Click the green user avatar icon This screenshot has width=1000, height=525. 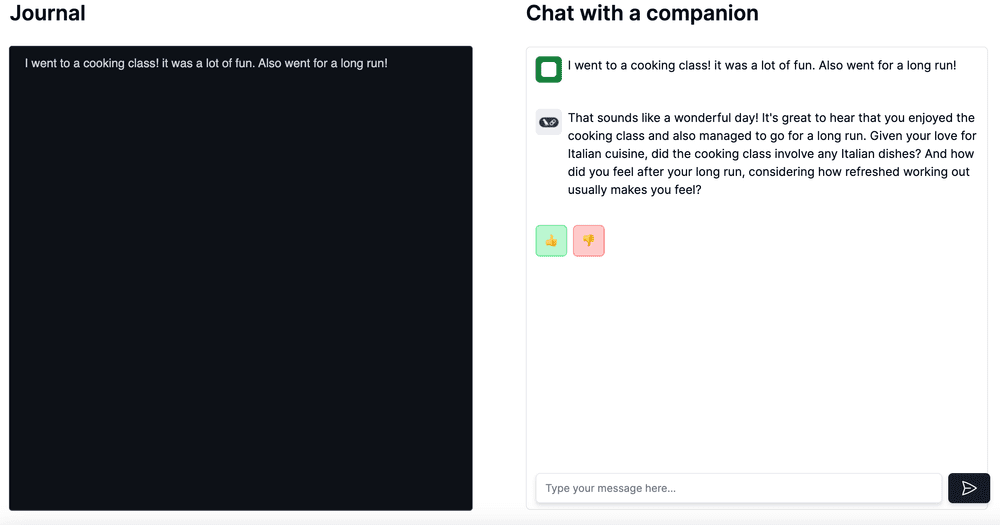pyautogui.click(x=548, y=69)
